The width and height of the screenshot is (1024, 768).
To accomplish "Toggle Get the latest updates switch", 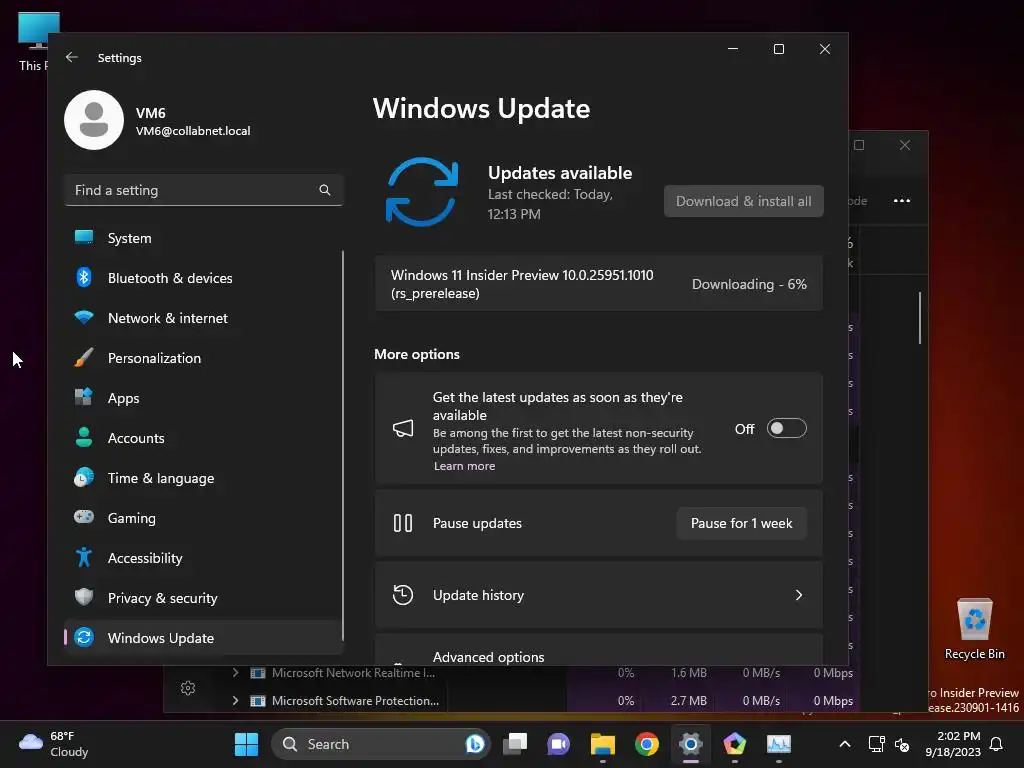I will pos(786,428).
